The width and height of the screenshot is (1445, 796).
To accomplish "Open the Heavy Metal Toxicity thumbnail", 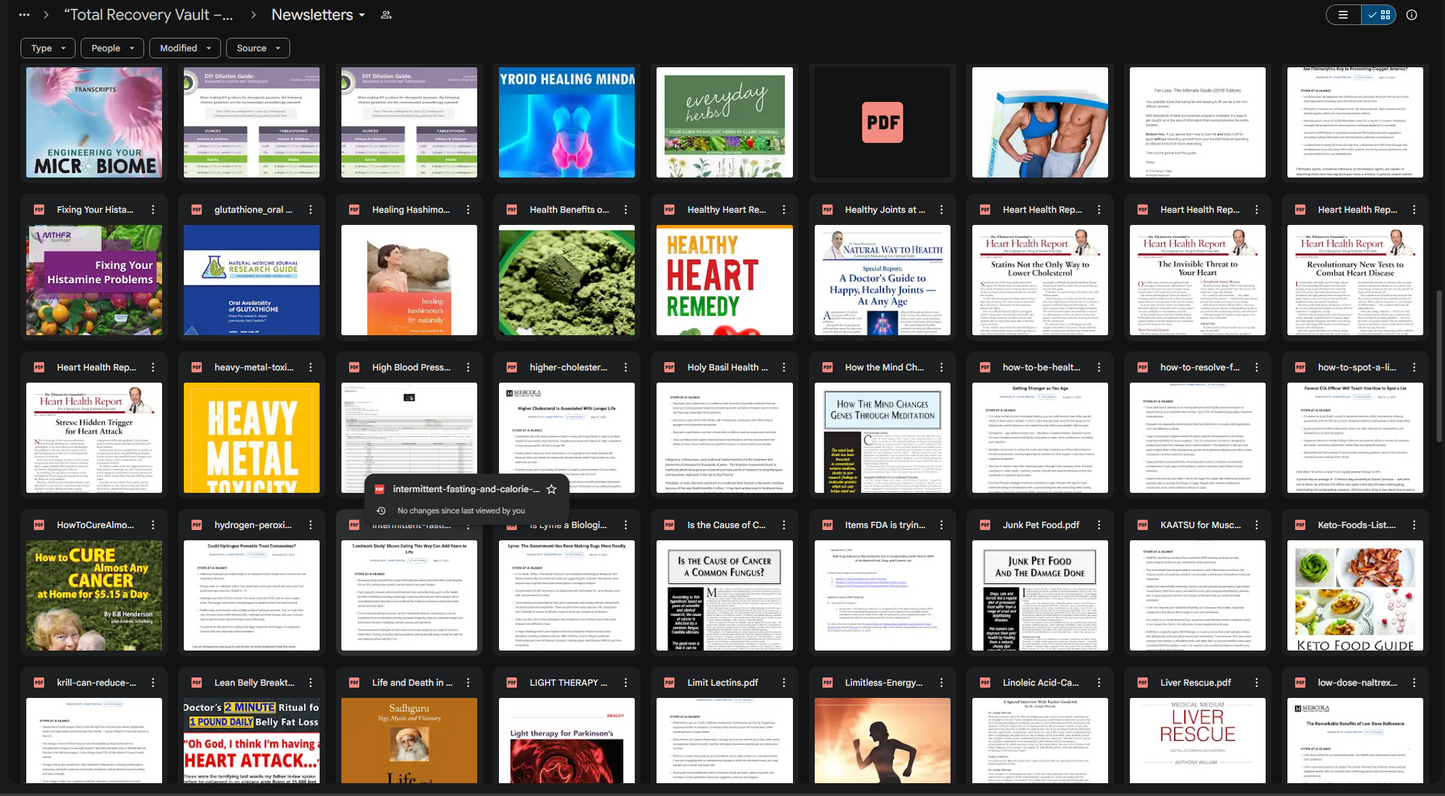I will coord(252,437).
